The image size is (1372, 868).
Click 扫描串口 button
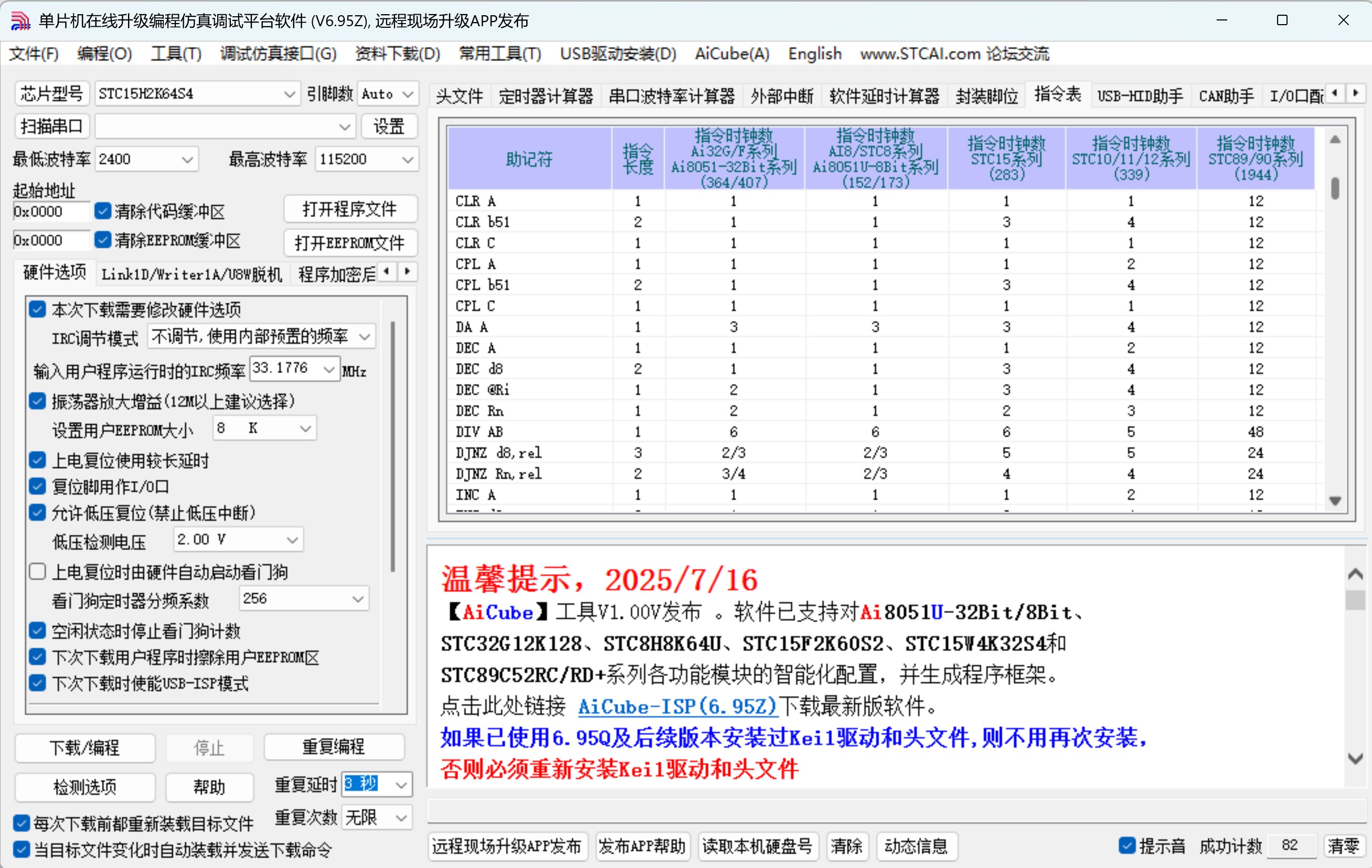coord(52,126)
